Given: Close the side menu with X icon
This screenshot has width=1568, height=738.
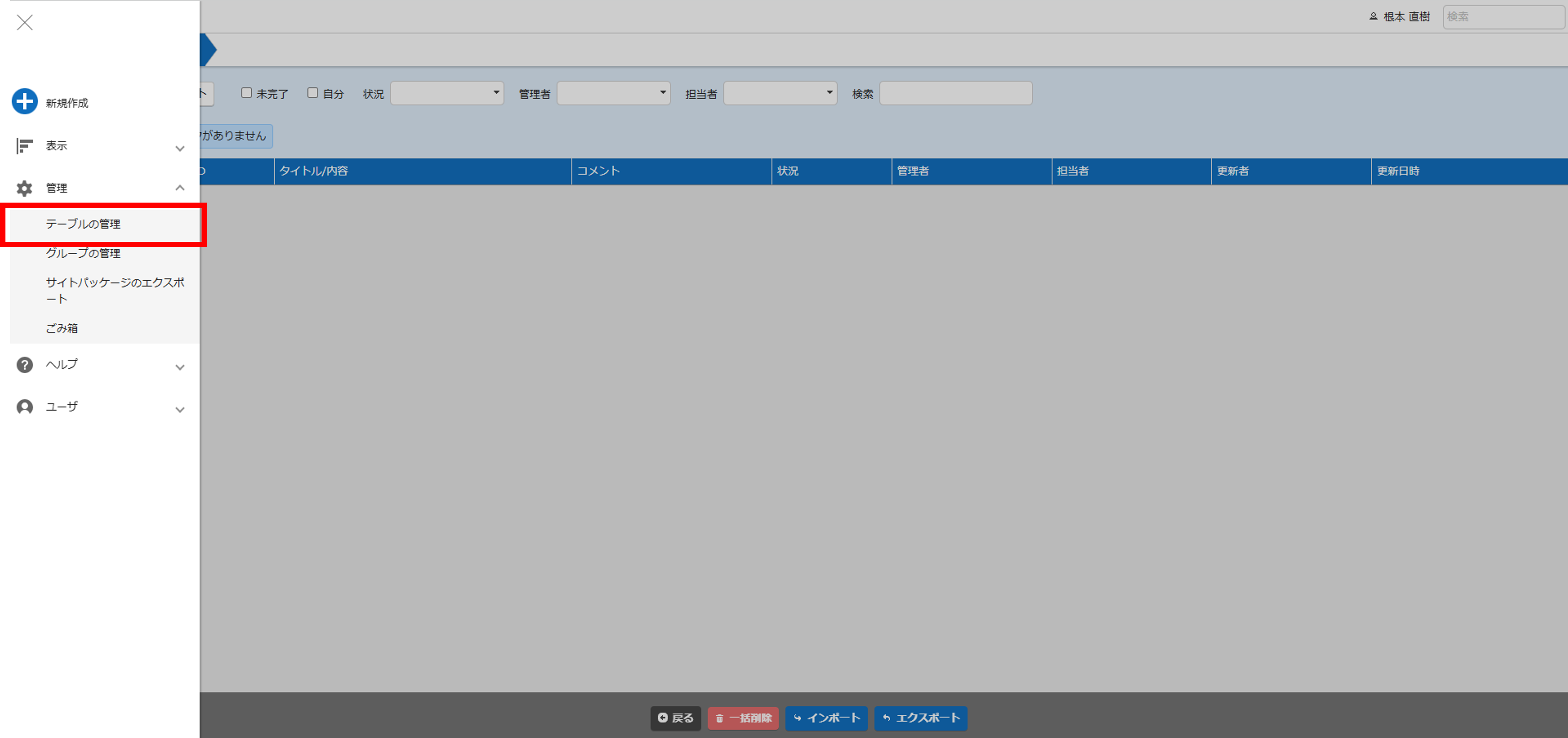Looking at the screenshot, I should pyautogui.click(x=25, y=23).
